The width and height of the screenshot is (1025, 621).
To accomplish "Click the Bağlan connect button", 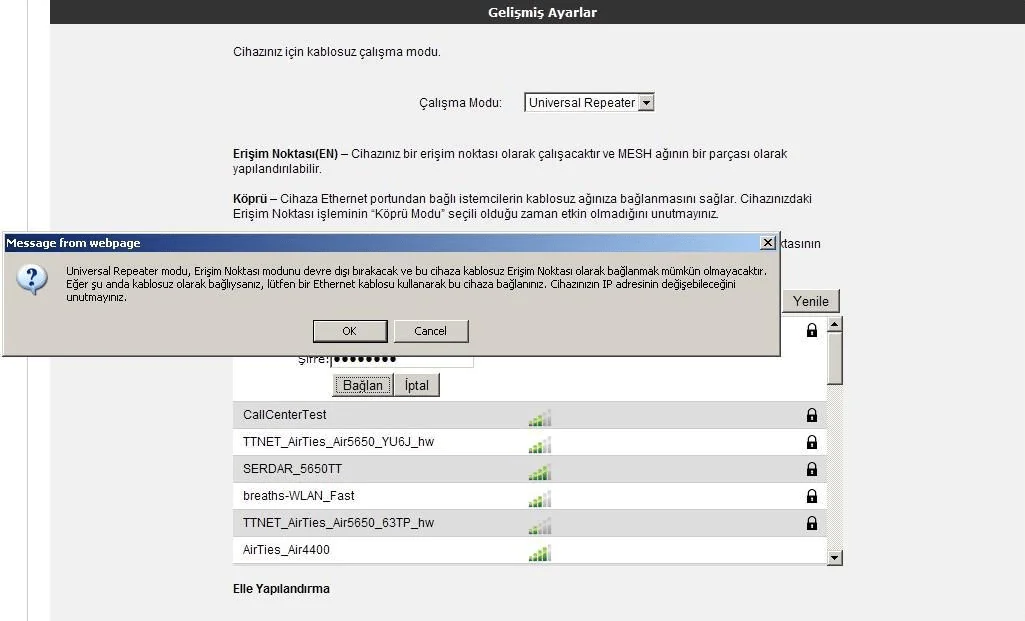I will click(x=362, y=385).
